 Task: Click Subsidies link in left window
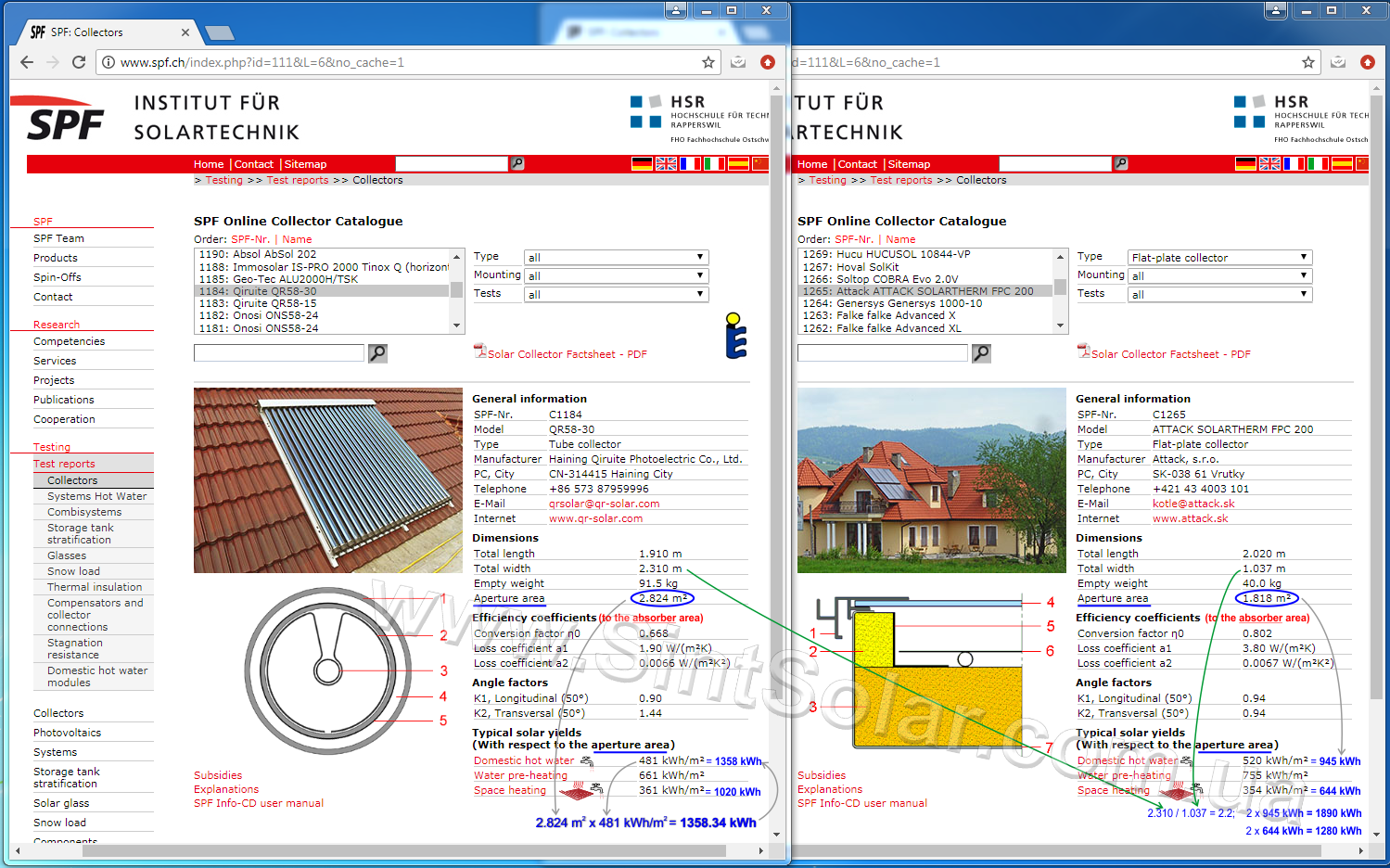[x=218, y=775]
